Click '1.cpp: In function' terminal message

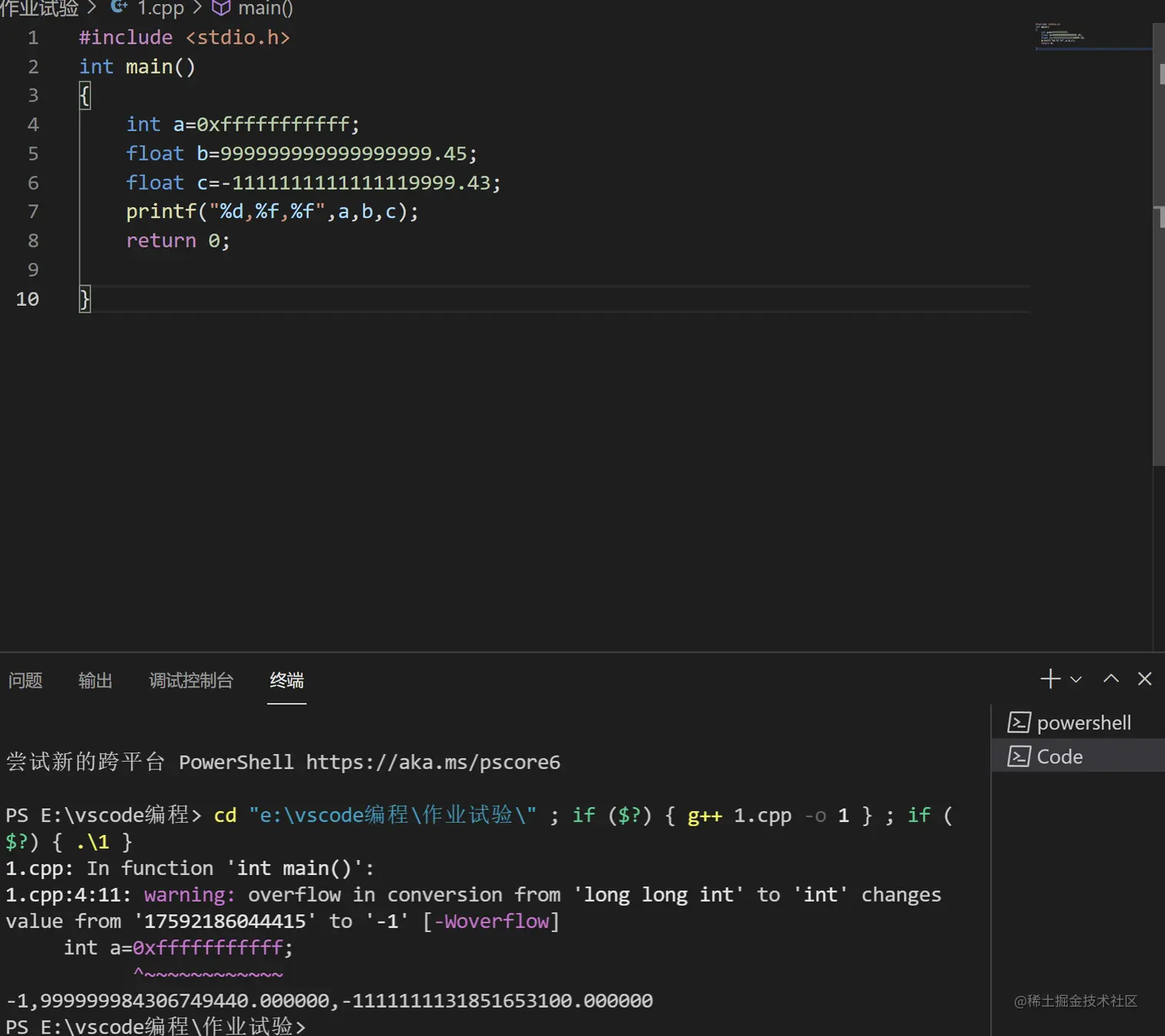[x=109, y=868]
